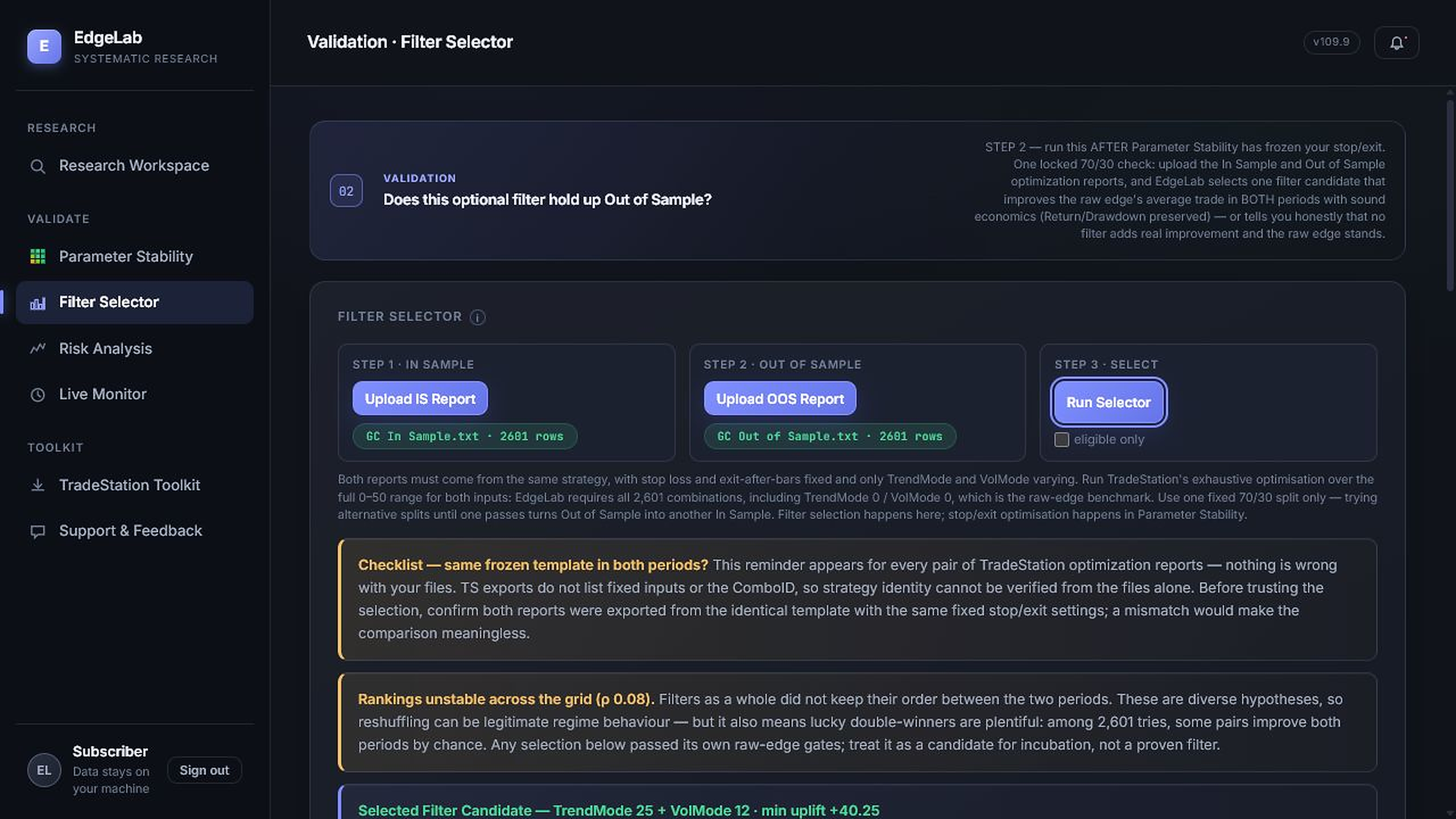Open Support & Feedback
The image size is (1456, 819).
pos(135,531)
